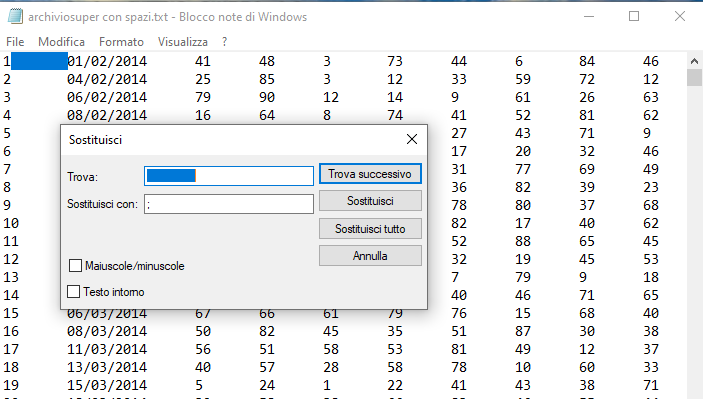This screenshot has height=399, width=703.
Task: Click the date 04/02/2014
Action: [x=107, y=79]
